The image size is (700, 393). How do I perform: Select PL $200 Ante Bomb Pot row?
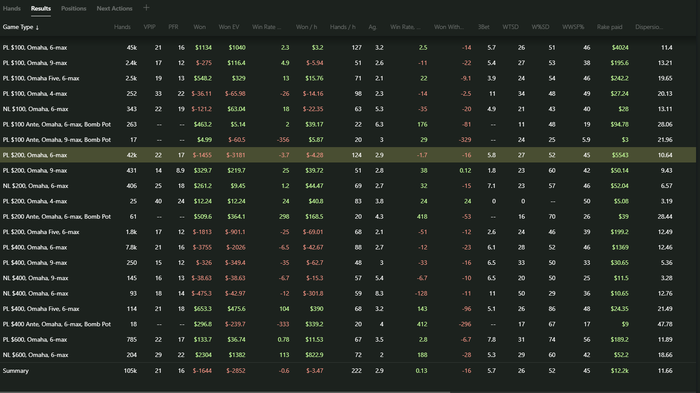(348, 217)
